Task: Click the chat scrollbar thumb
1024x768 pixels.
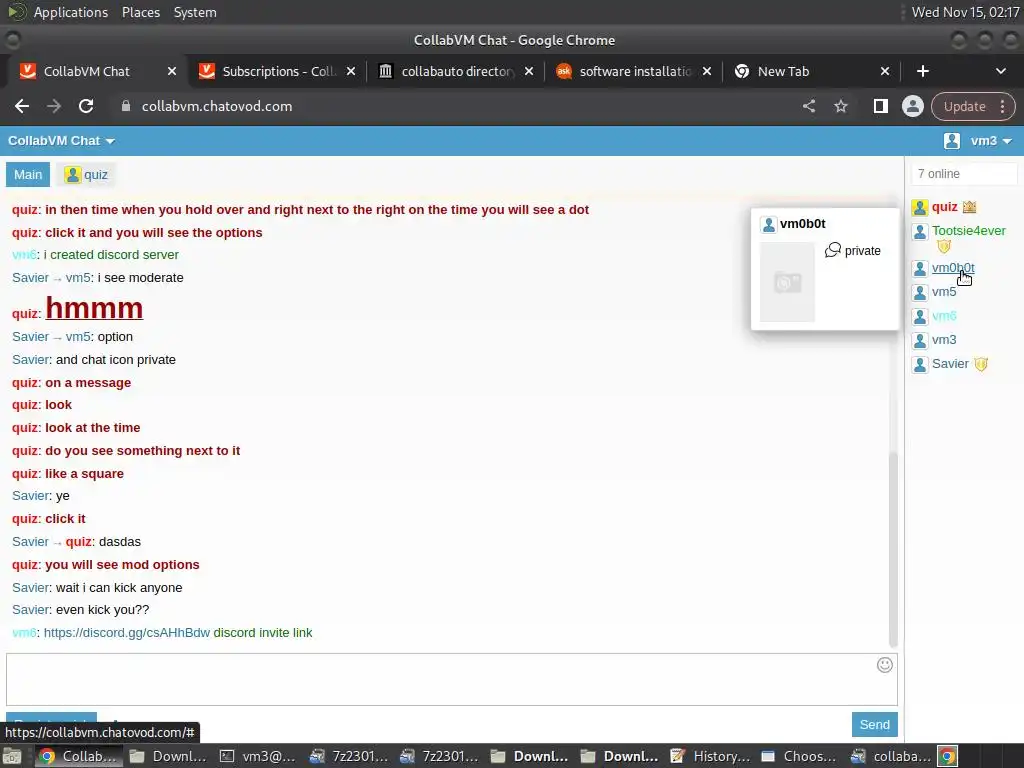Action: (x=893, y=549)
